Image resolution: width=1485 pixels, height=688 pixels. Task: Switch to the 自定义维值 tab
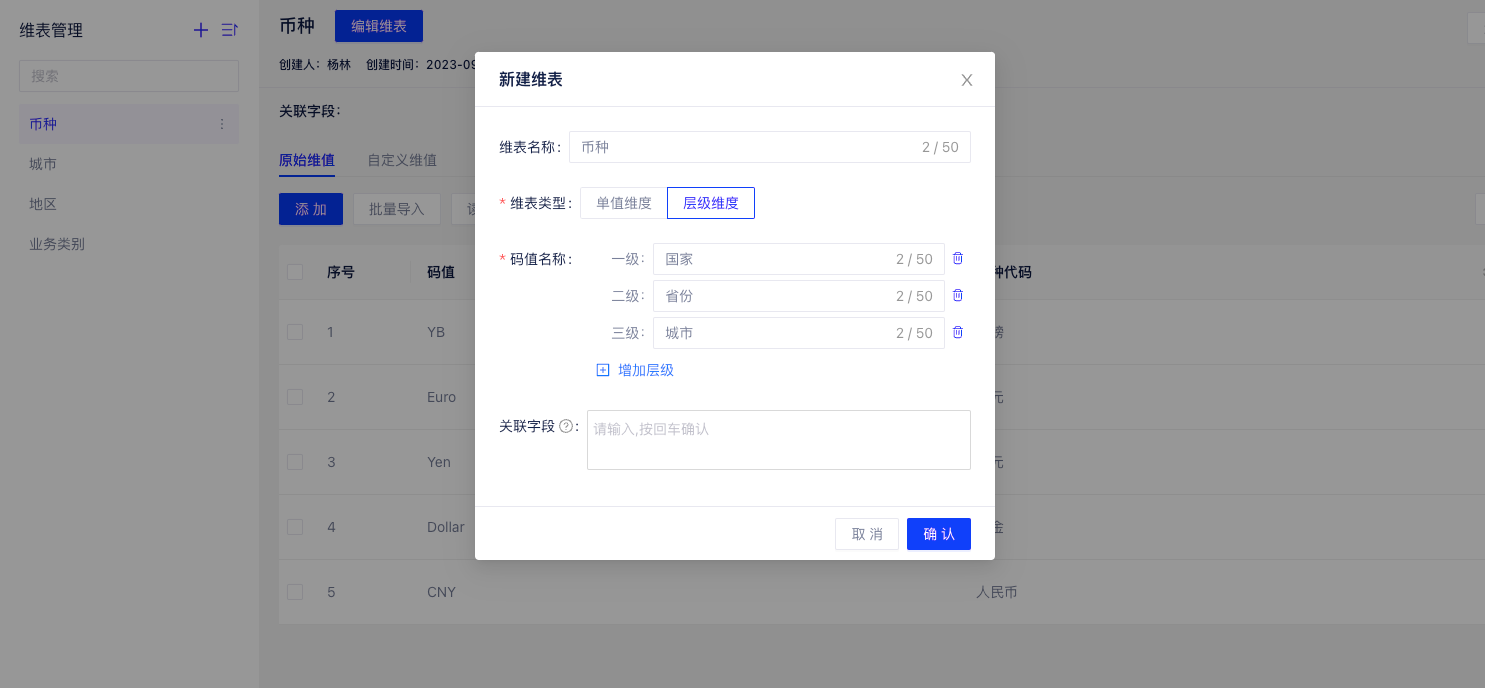[x=401, y=160]
